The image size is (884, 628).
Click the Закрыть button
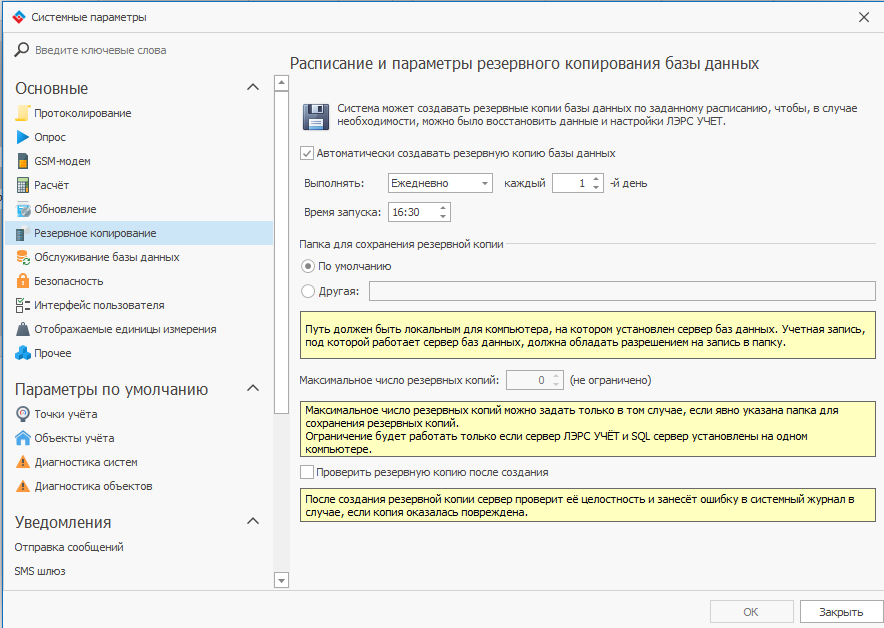pyautogui.click(x=841, y=612)
